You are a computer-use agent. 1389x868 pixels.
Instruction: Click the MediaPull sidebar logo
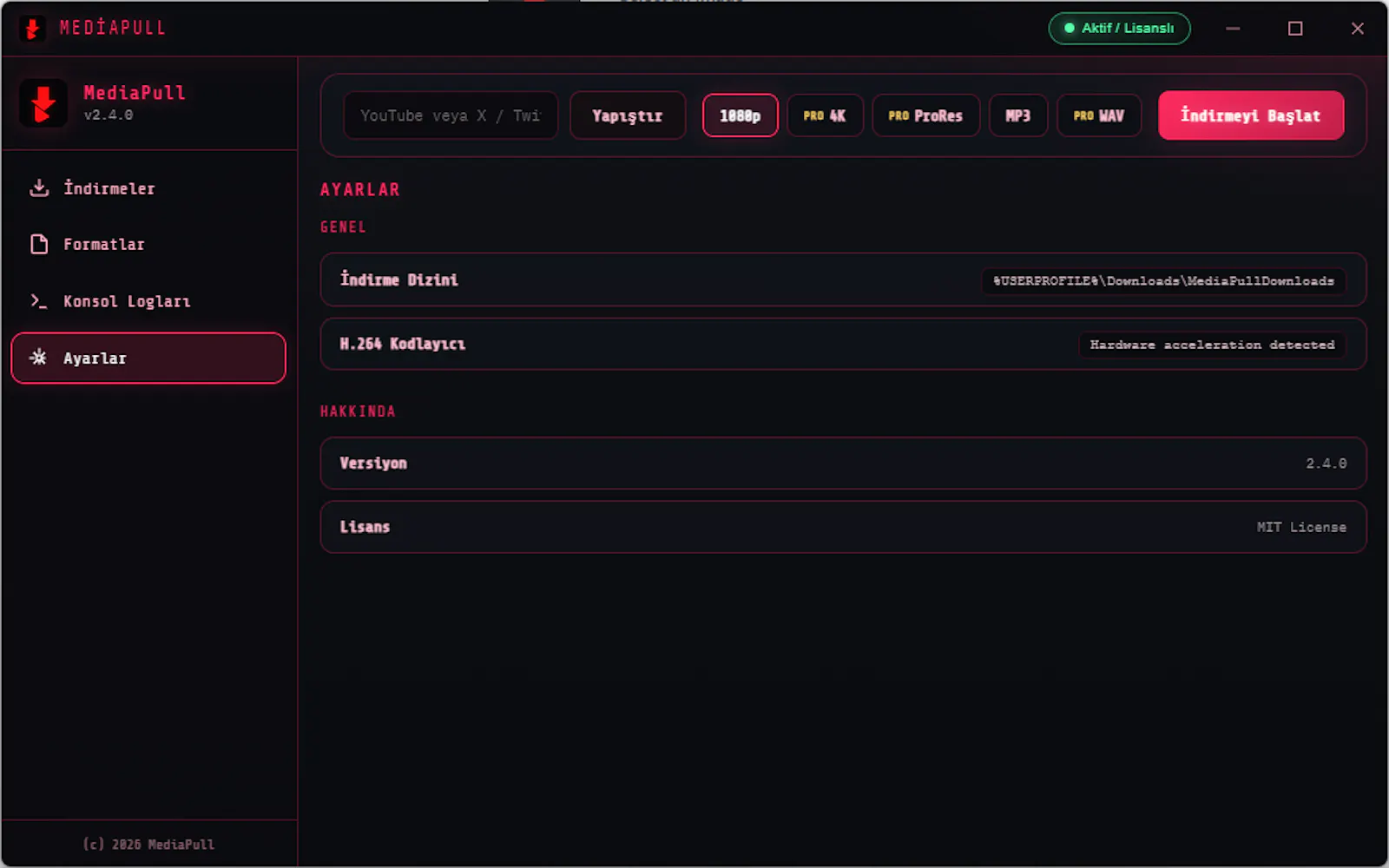coord(43,103)
